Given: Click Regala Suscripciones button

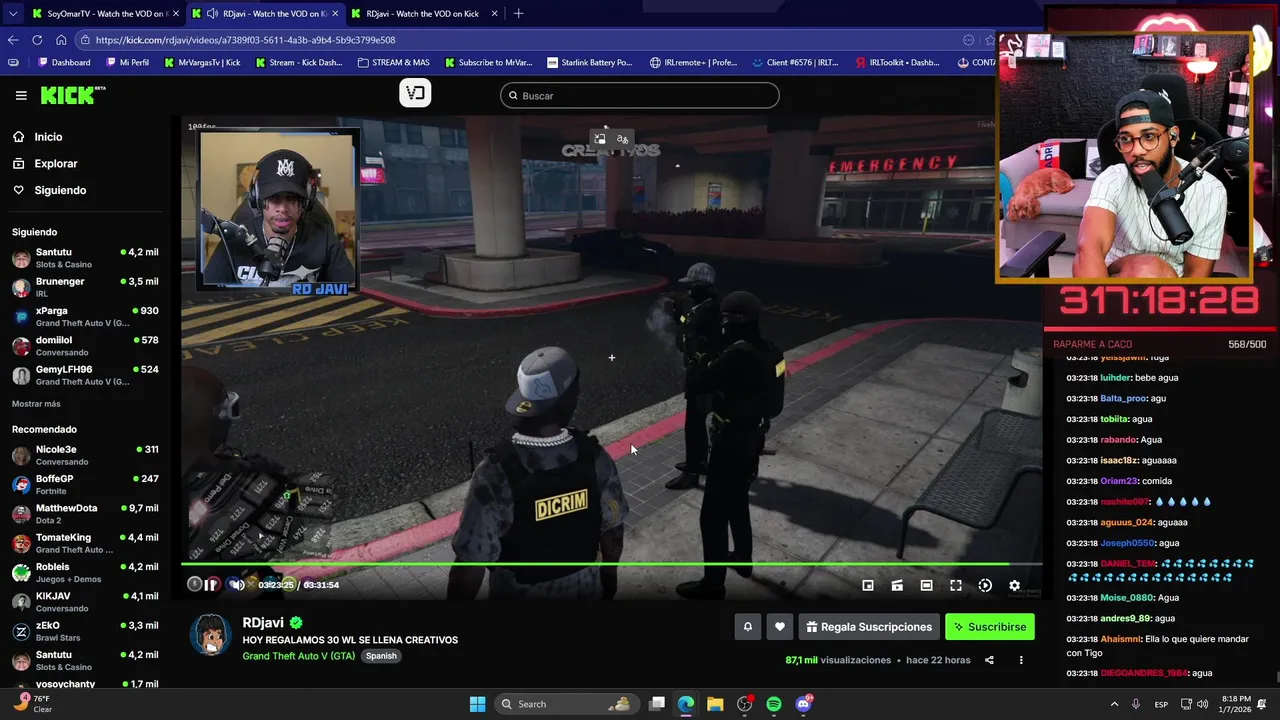Looking at the screenshot, I should pyautogui.click(x=869, y=627).
